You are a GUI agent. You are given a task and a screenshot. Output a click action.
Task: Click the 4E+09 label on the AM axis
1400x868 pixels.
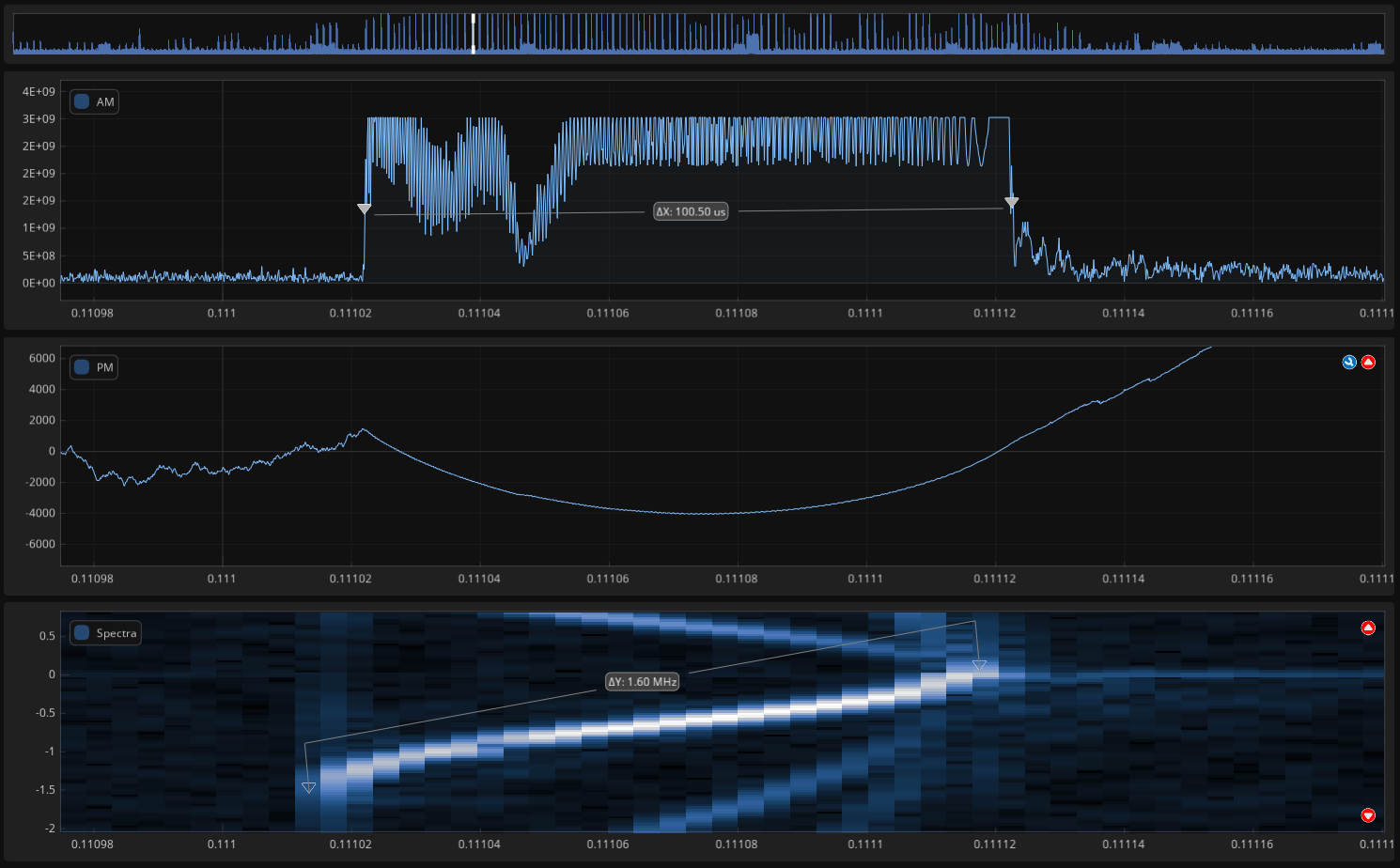click(39, 91)
